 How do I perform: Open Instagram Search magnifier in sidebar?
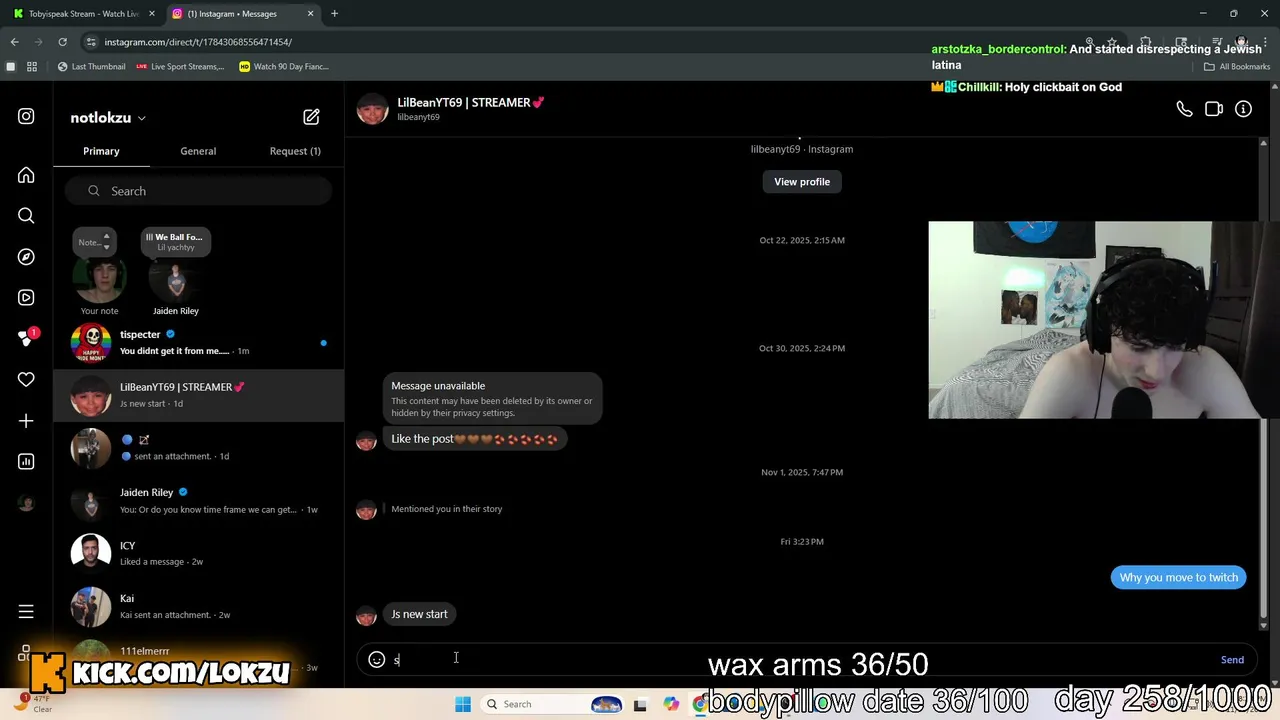26,215
